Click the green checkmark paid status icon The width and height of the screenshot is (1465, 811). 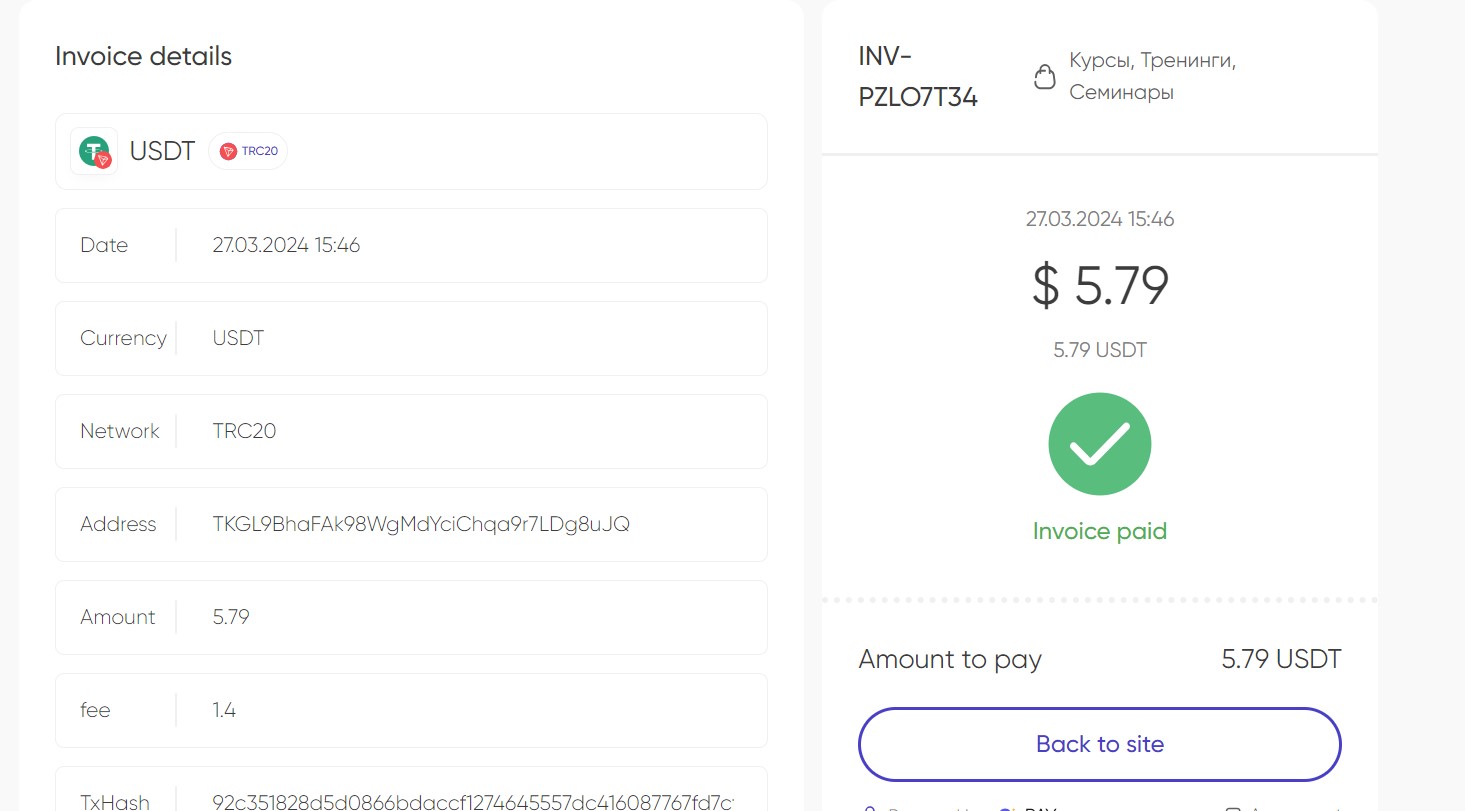click(x=1100, y=444)
